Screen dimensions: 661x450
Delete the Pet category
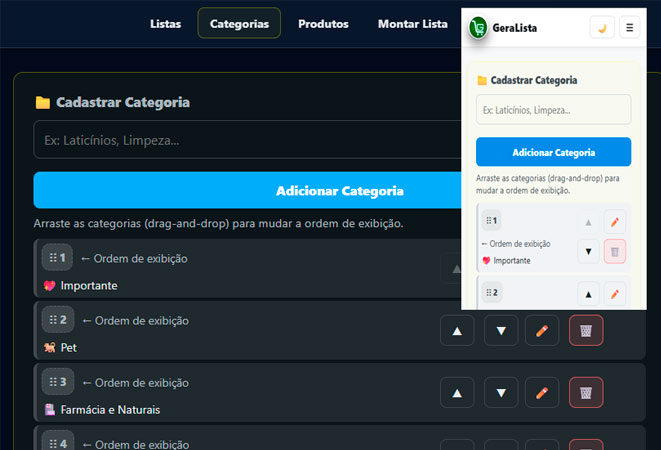(586, 331)
